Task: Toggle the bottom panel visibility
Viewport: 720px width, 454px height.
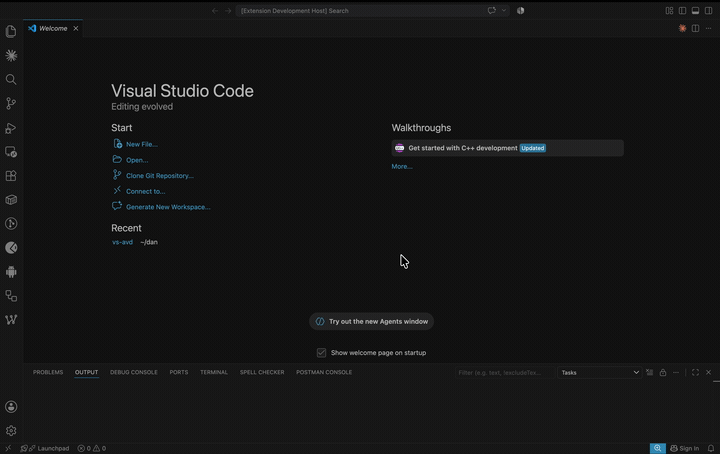Action: 696,11
